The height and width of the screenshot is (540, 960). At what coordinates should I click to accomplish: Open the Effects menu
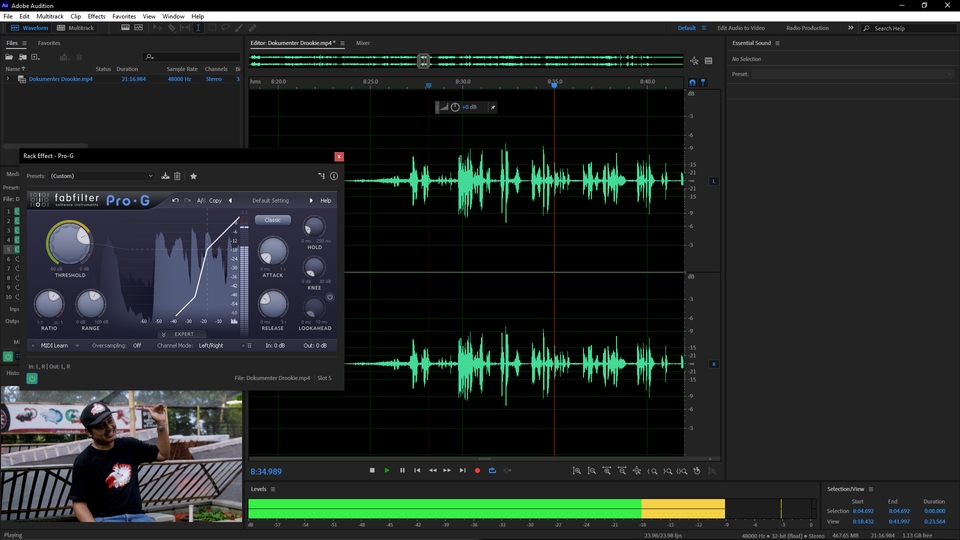point(96,17)
